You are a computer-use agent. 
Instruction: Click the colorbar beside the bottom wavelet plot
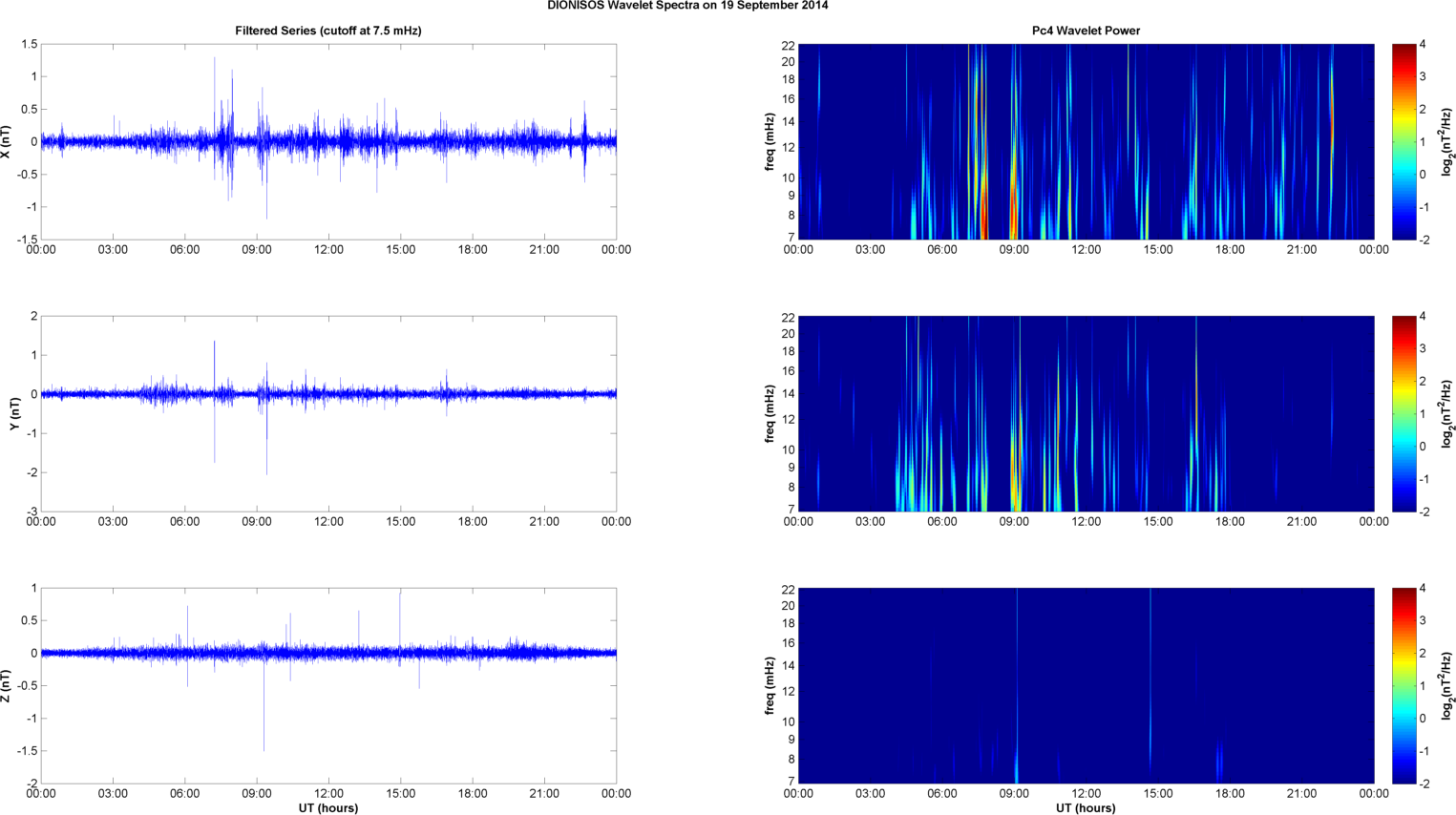pos(1403,685)
